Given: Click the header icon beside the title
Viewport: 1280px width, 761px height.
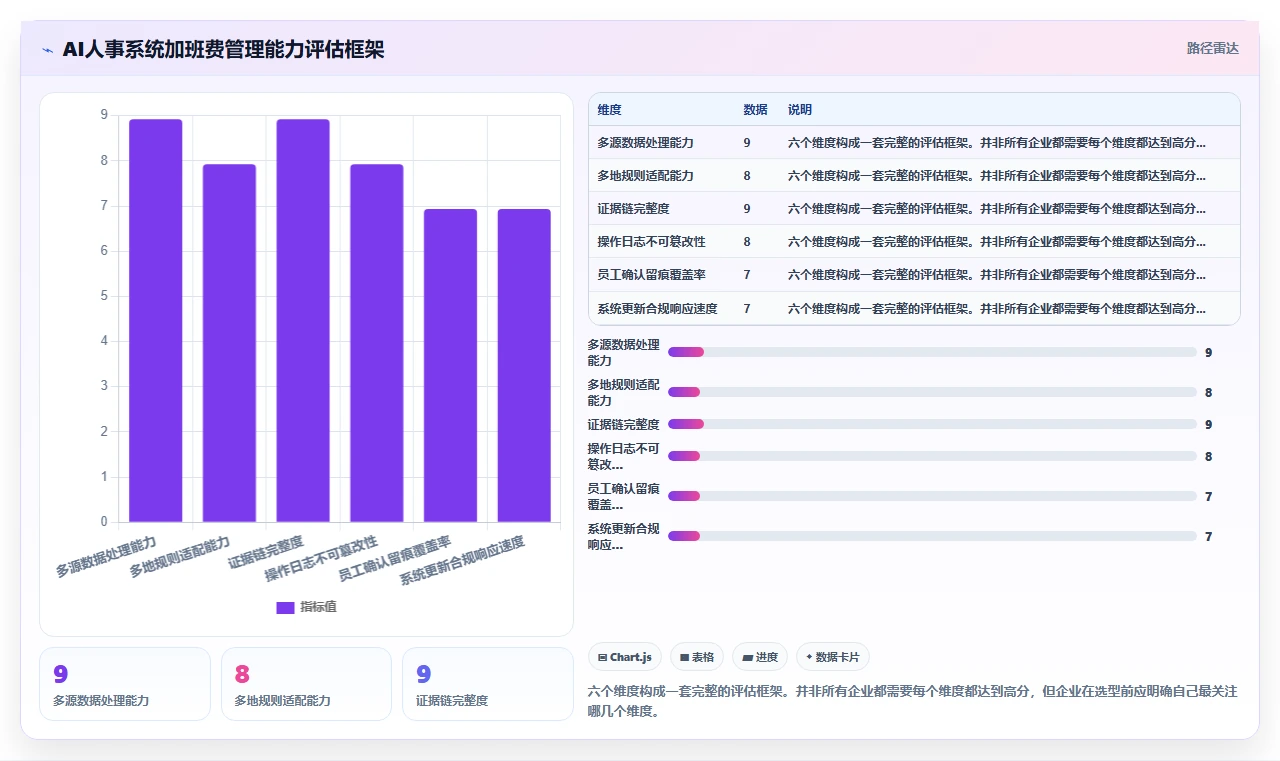Looking at the screenshot, I should tap(48, 50).
